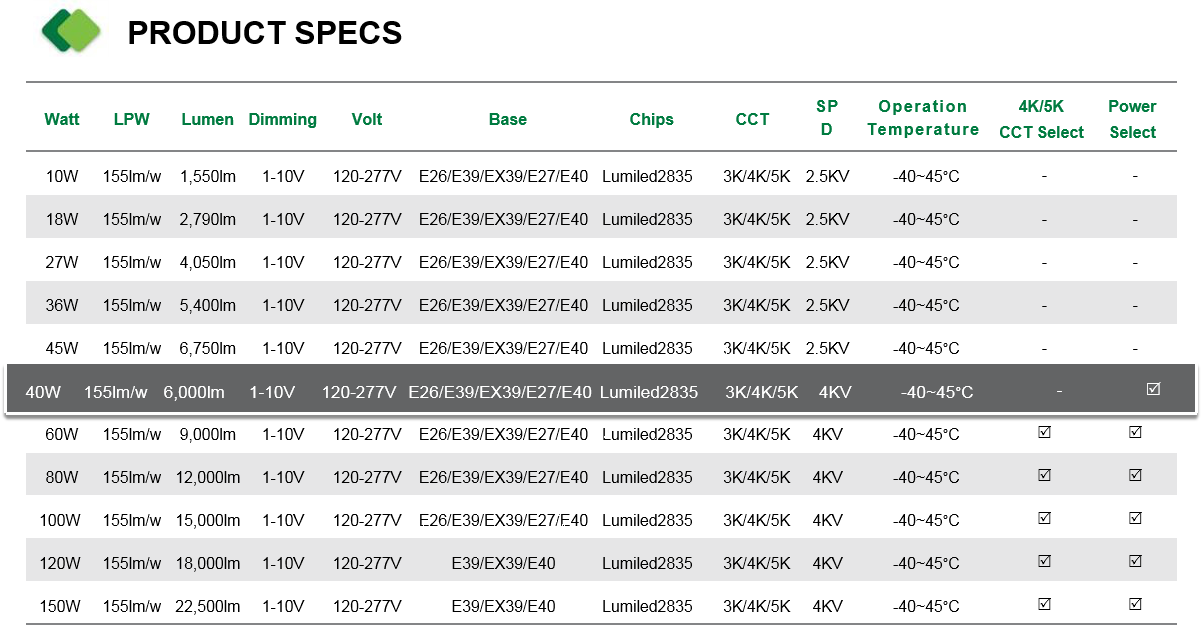Click the green diamond logo icon
The image size is (1203, 626).
point(71,31)
